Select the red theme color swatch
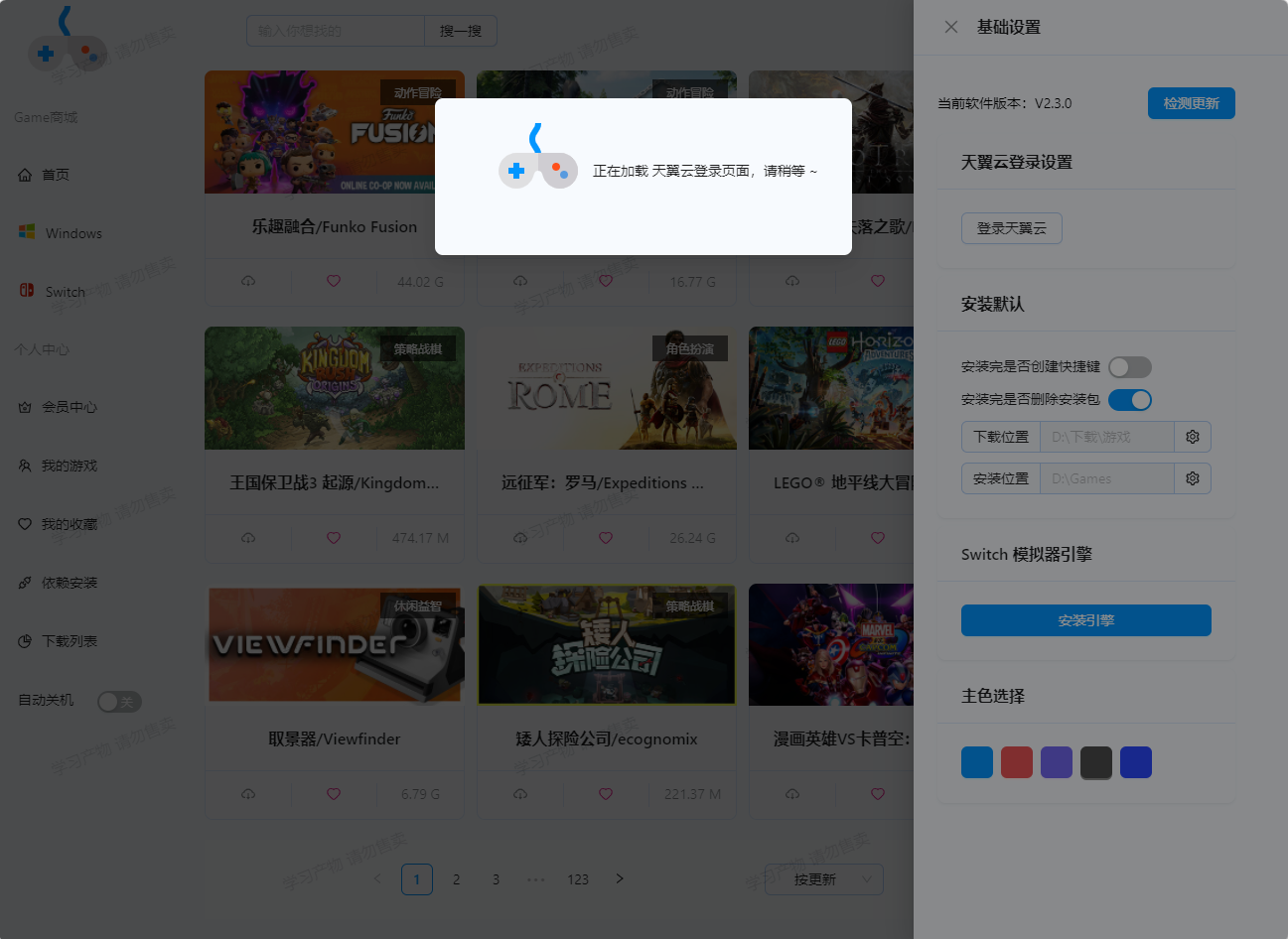Viewport: 1288px width, 939px height. [x=1017, y=762]
